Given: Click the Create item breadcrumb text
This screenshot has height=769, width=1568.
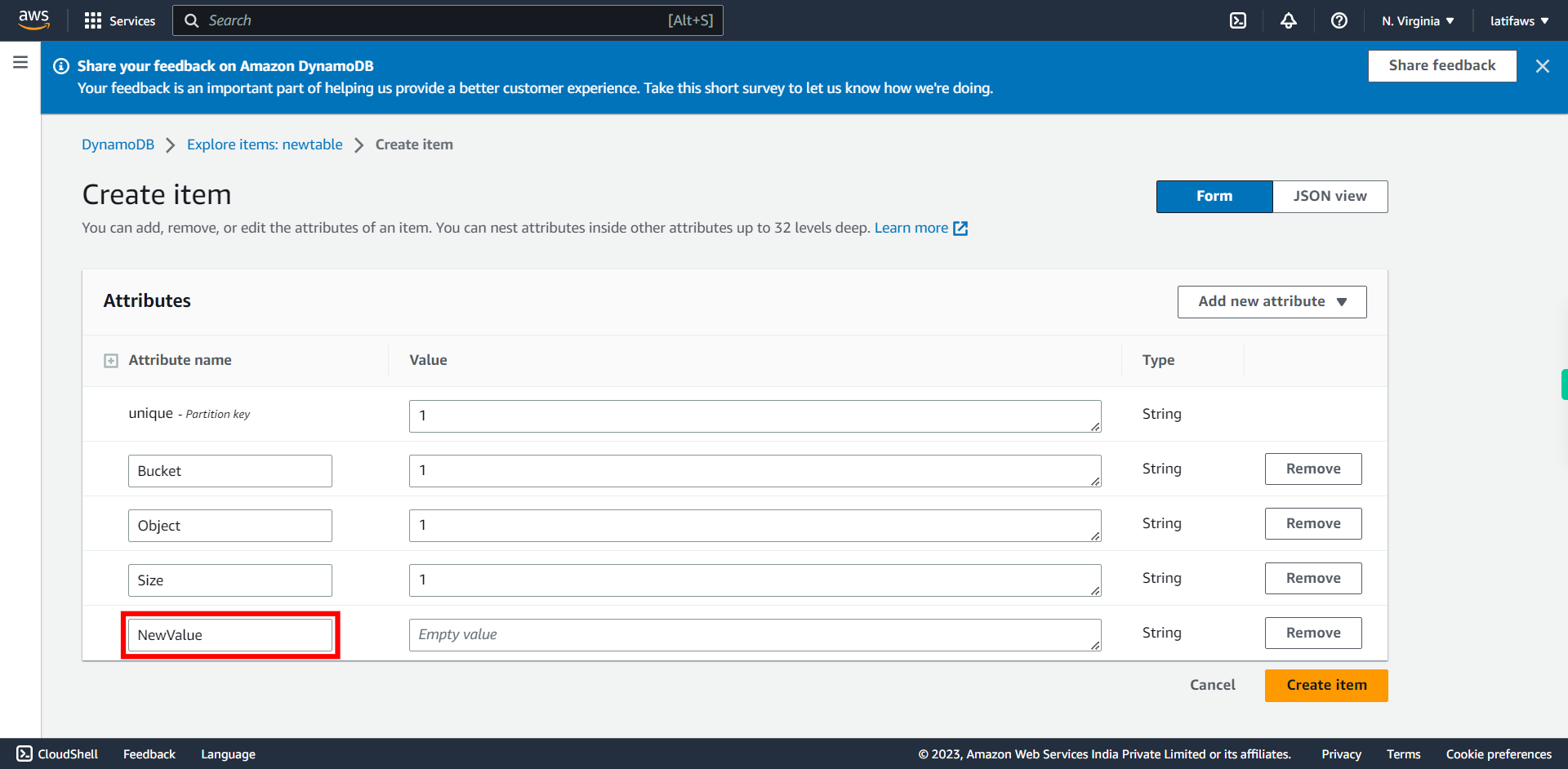Looking at the screenshot, I should [x=414, y=144].
